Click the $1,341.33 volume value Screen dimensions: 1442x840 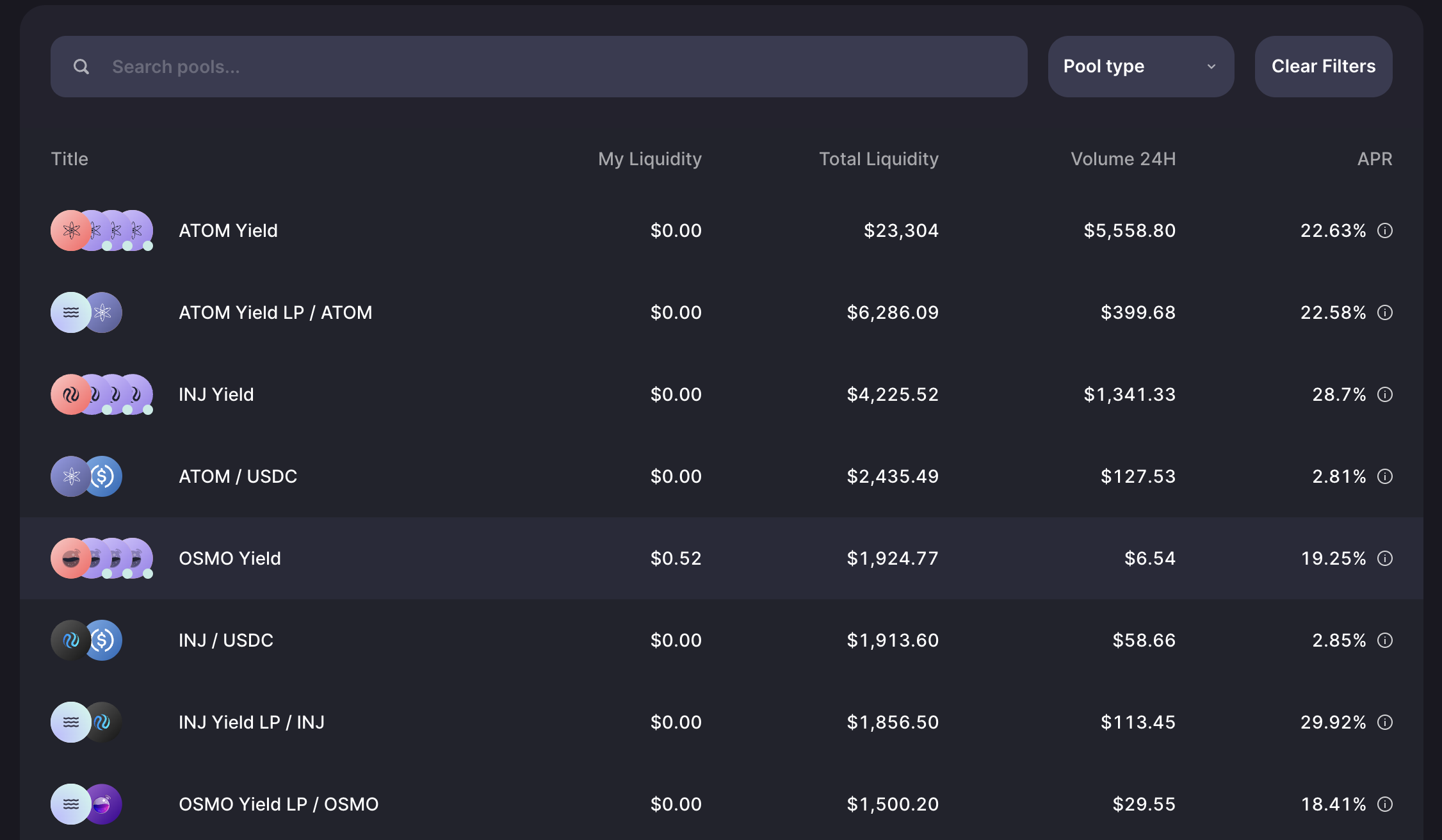1130,394
